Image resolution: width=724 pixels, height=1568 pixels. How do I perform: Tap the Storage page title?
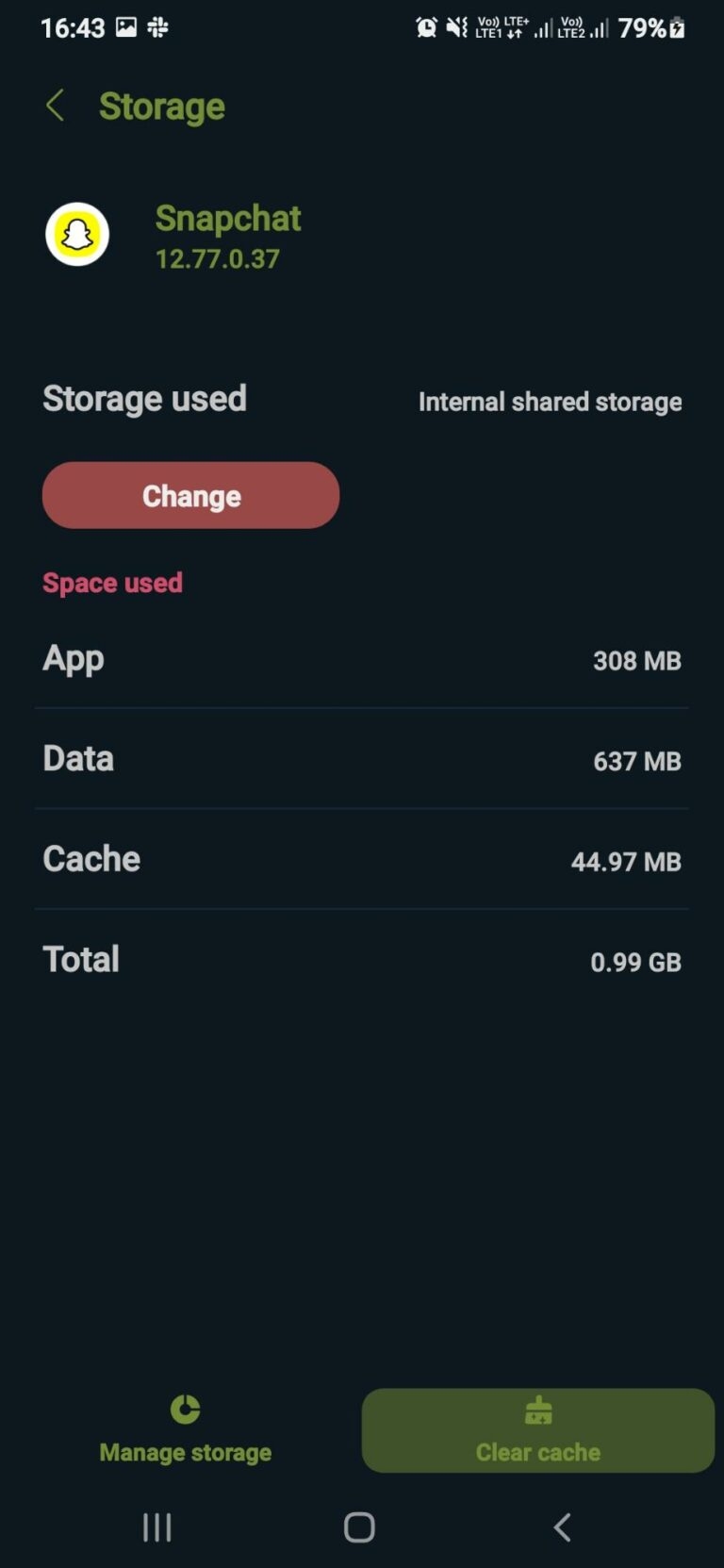162,107
